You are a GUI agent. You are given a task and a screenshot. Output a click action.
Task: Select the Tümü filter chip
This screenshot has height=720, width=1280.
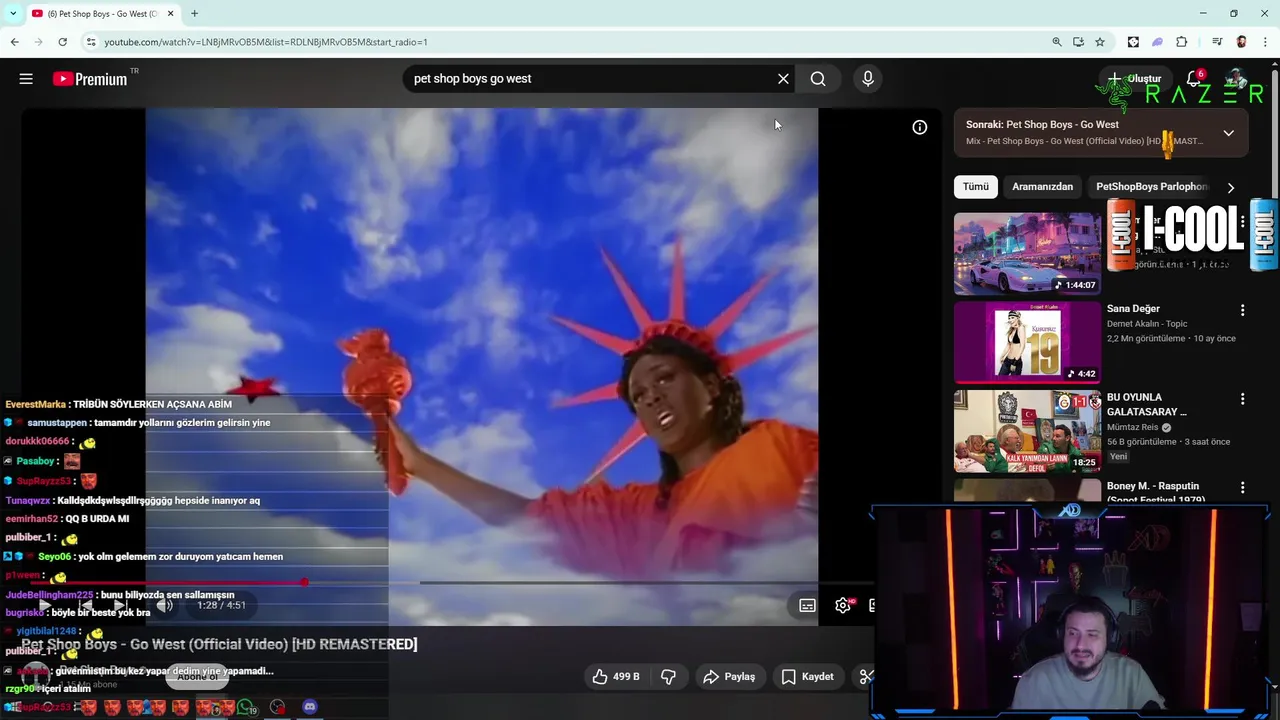(975, 187)
